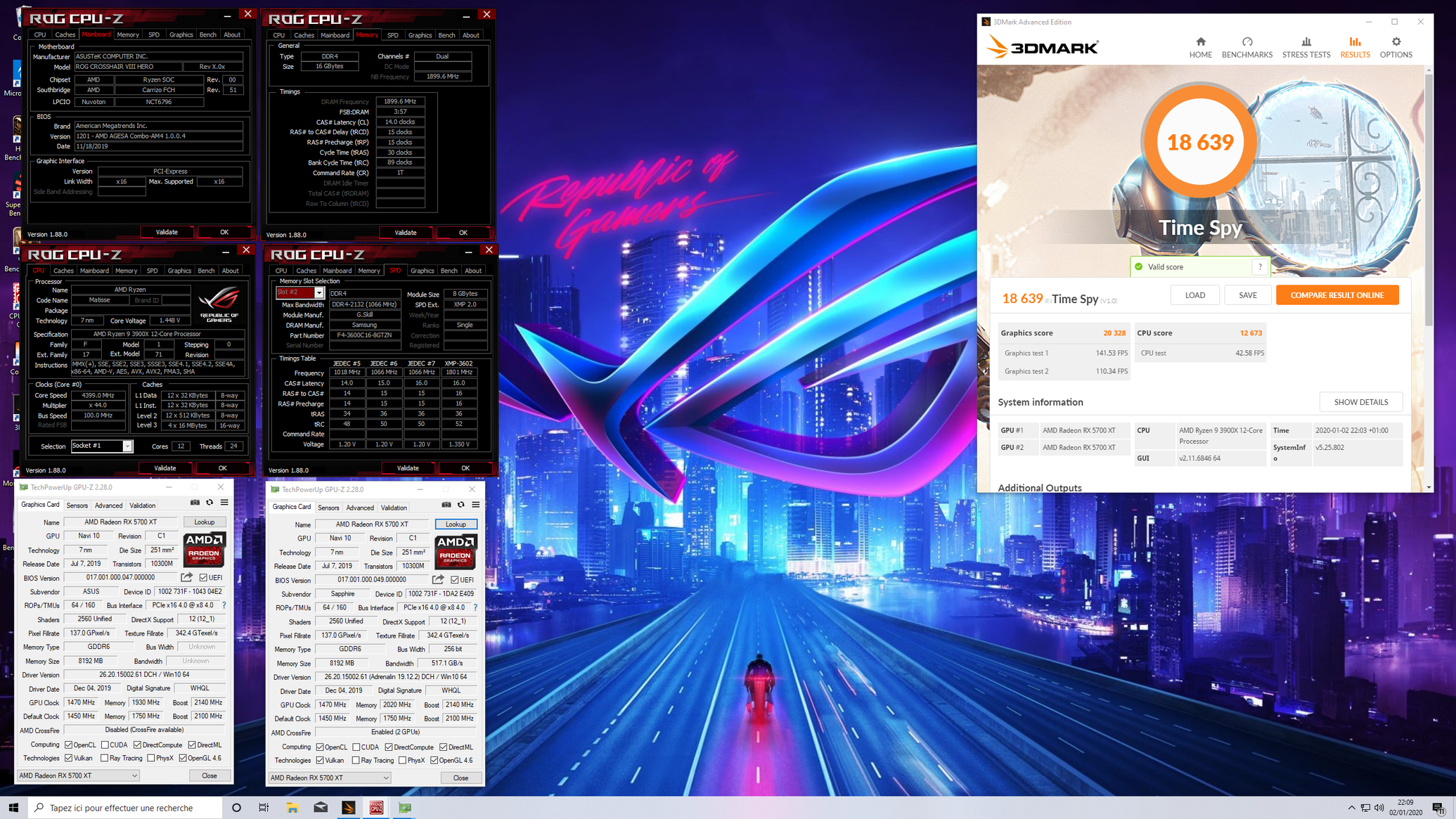Toggle CUDA checkbox in ASUS GPU-Z window

(x=105, y=745)
